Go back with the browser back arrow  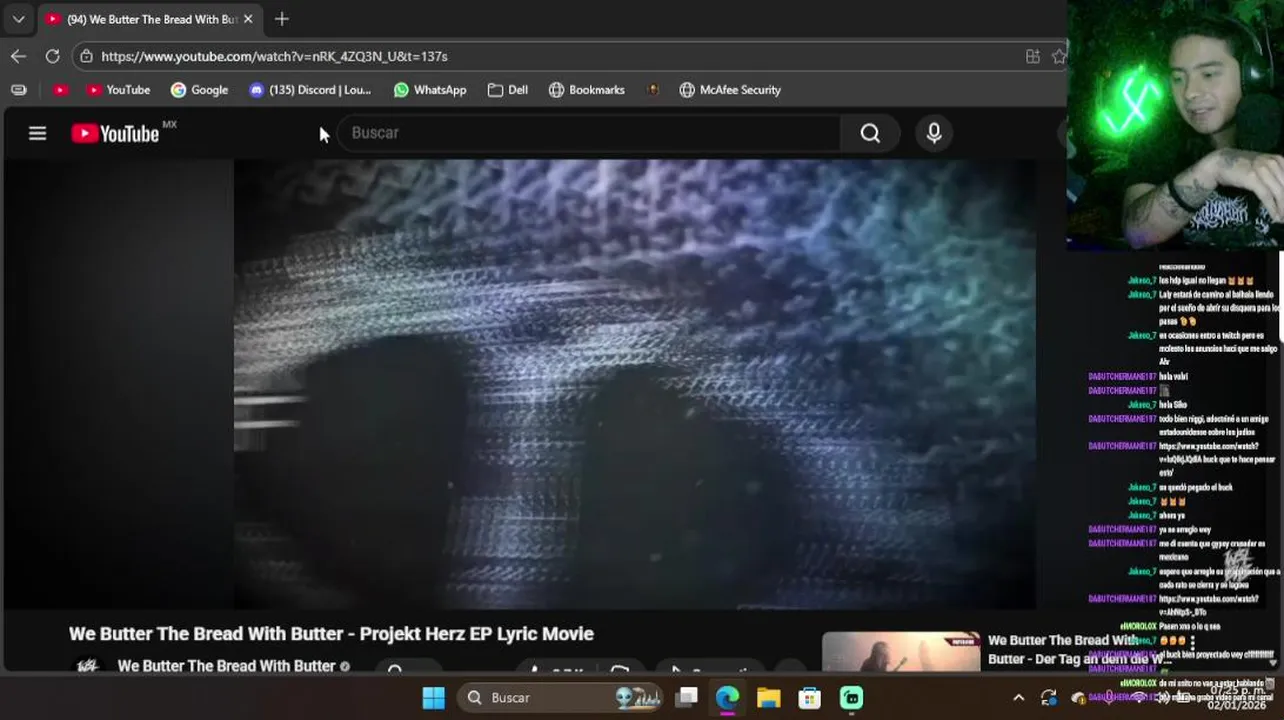point(18,56)
